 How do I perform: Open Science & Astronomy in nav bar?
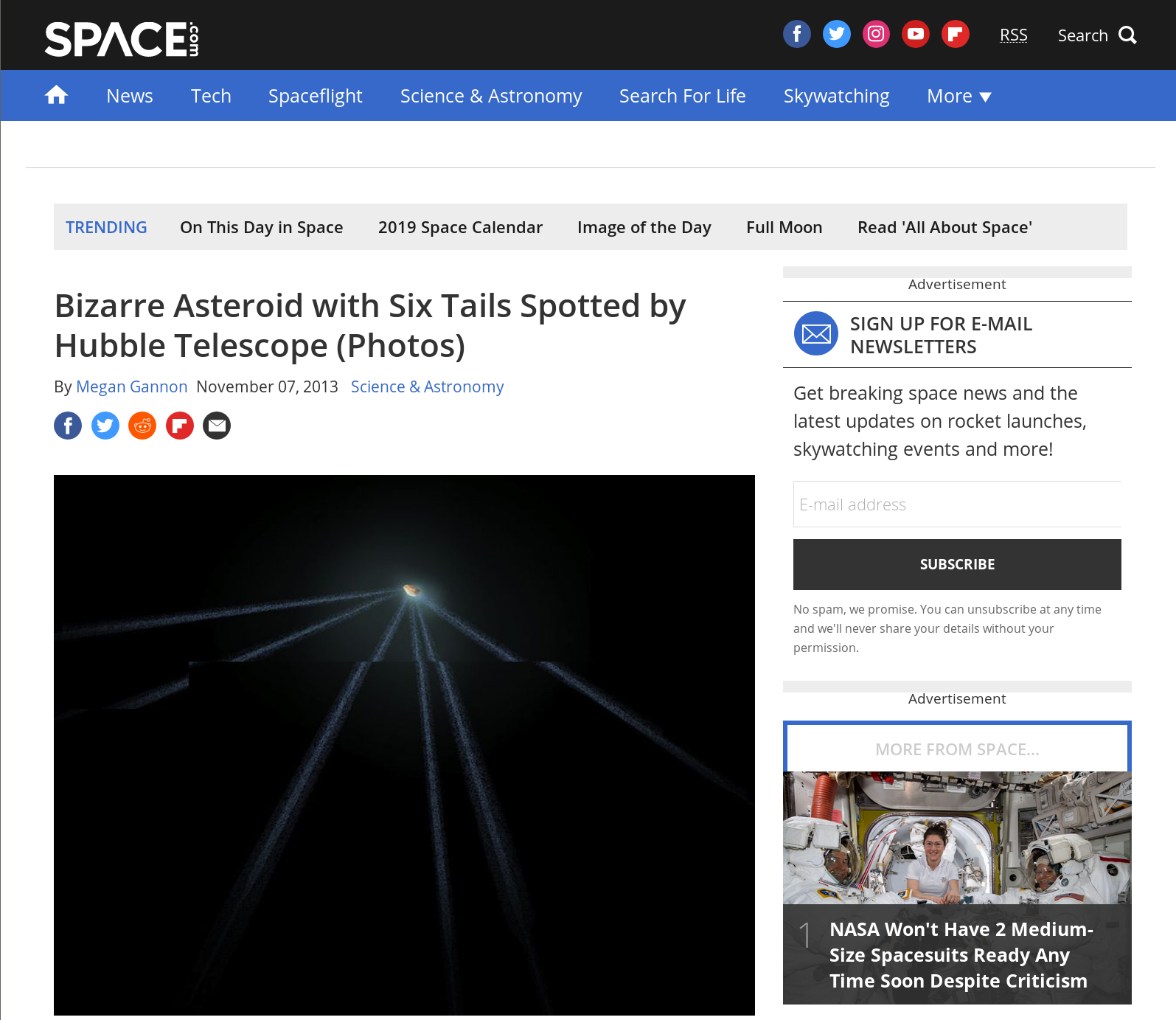[x=491, y=96]
